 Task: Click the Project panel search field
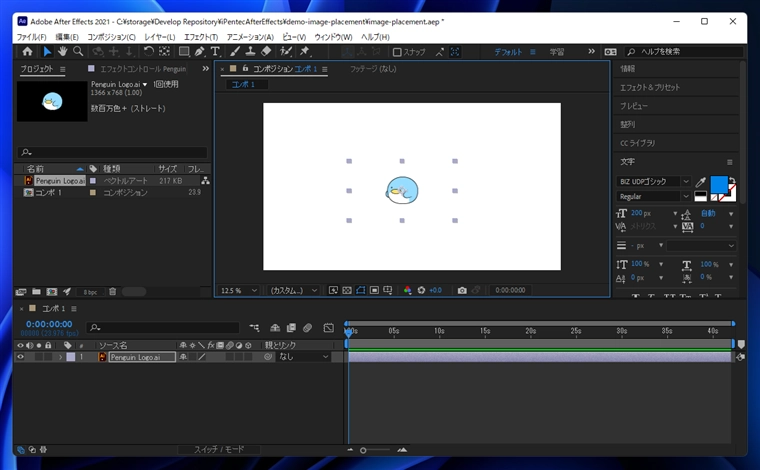tap(112, 152)
